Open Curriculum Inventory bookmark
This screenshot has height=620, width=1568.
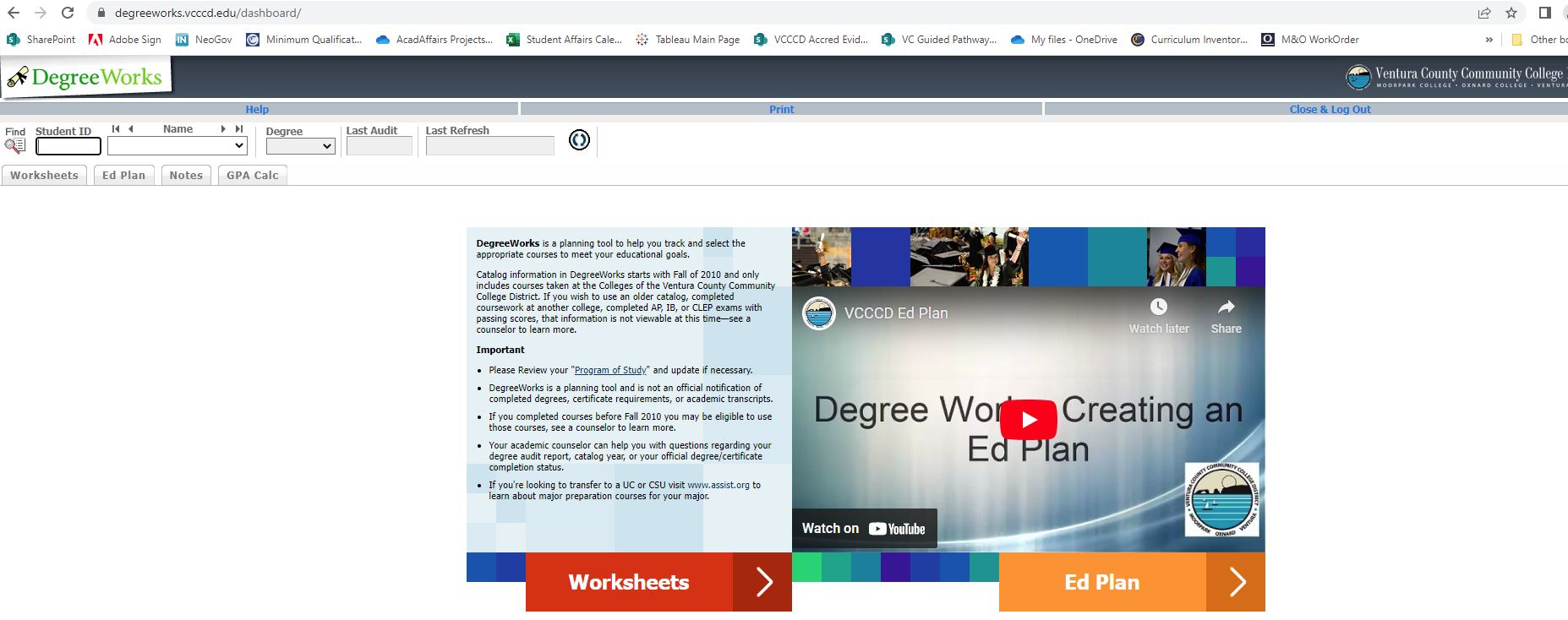[1190, 40]
